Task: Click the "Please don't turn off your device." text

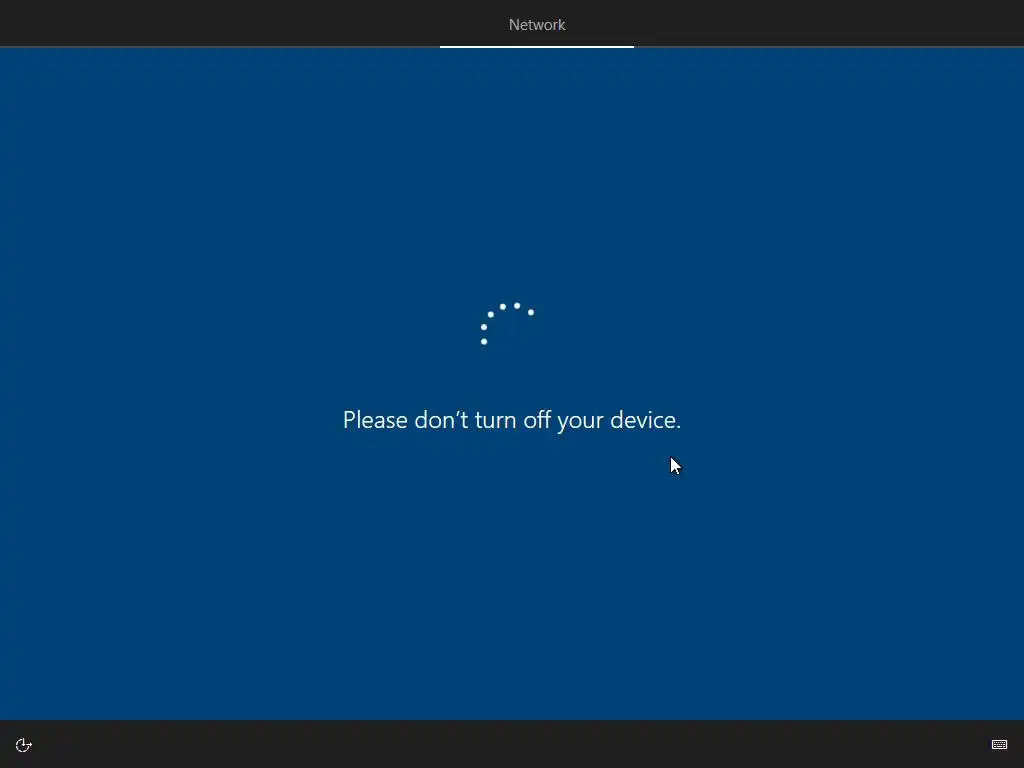Action: 512,420
